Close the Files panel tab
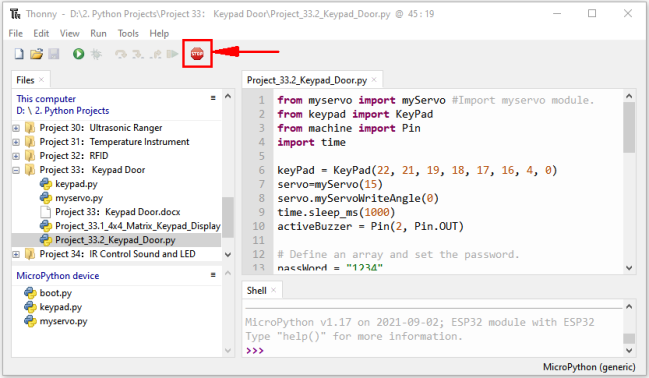 point(41,79)
